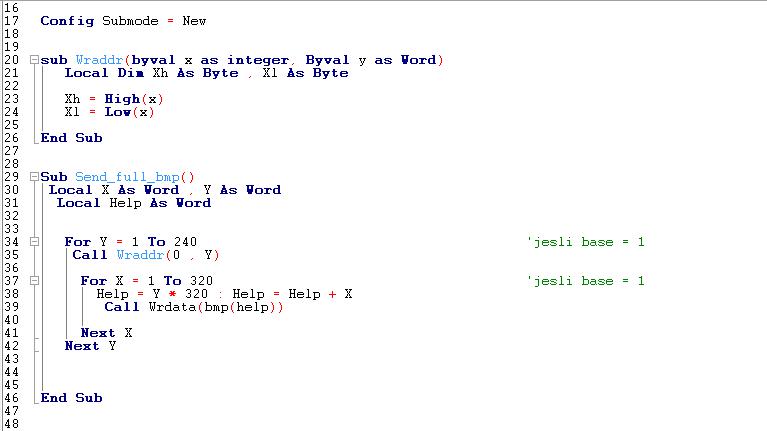The image size is (767, 431).
Task: Click the 'Next X' line
Action: pyautogui.click(x=107, y=333)
